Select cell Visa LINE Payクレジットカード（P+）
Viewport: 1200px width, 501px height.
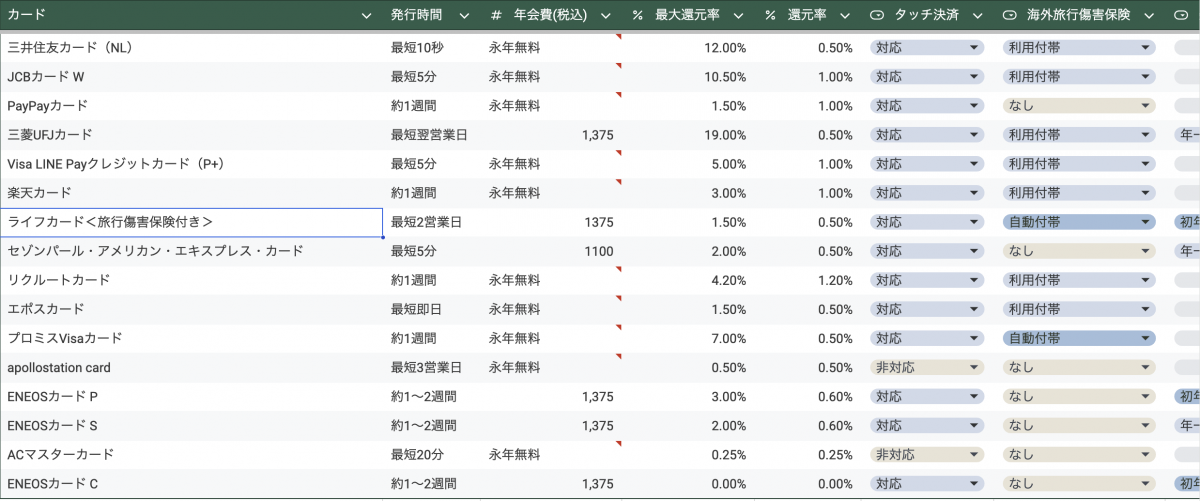pyautogui.click(x=192, y=163)
